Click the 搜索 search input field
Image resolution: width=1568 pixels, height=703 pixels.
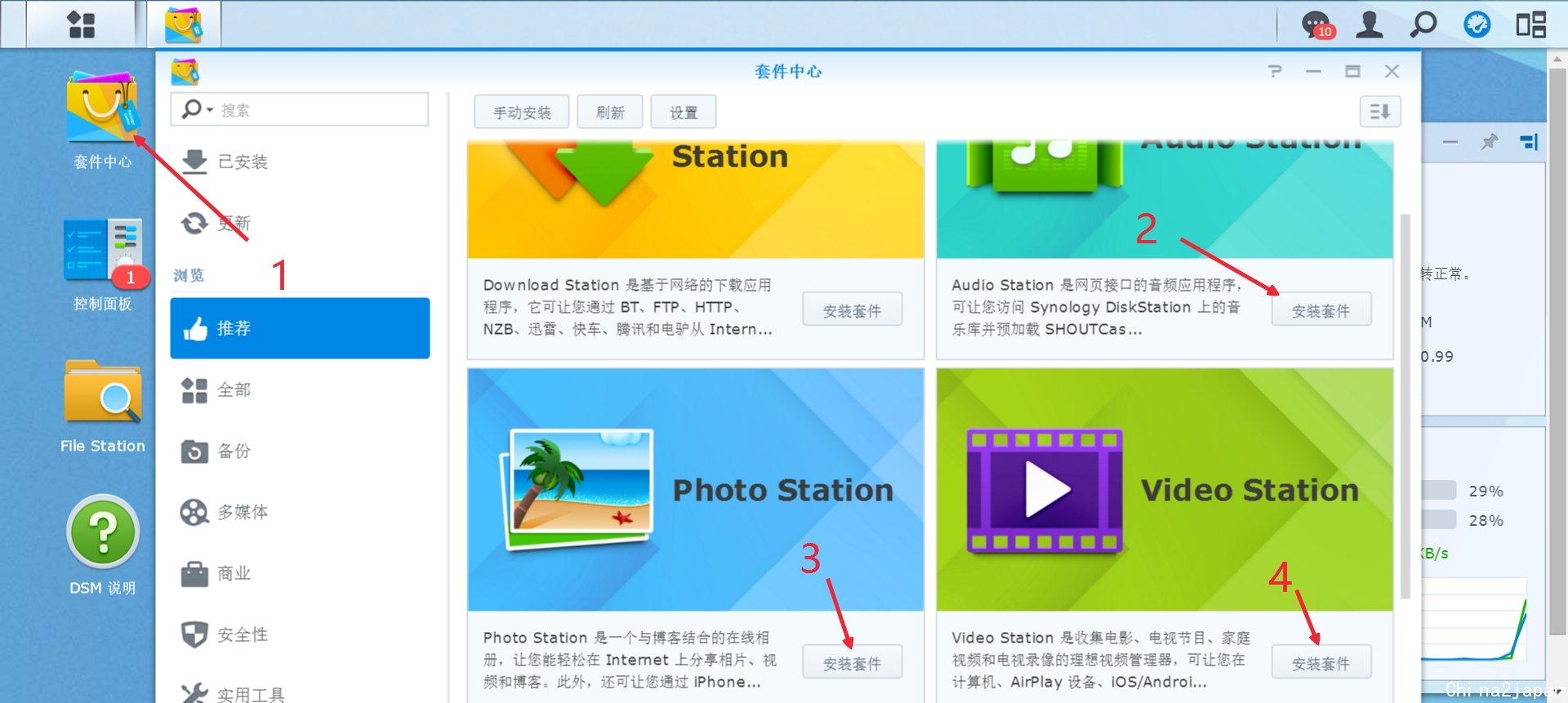tap(300, 109)
